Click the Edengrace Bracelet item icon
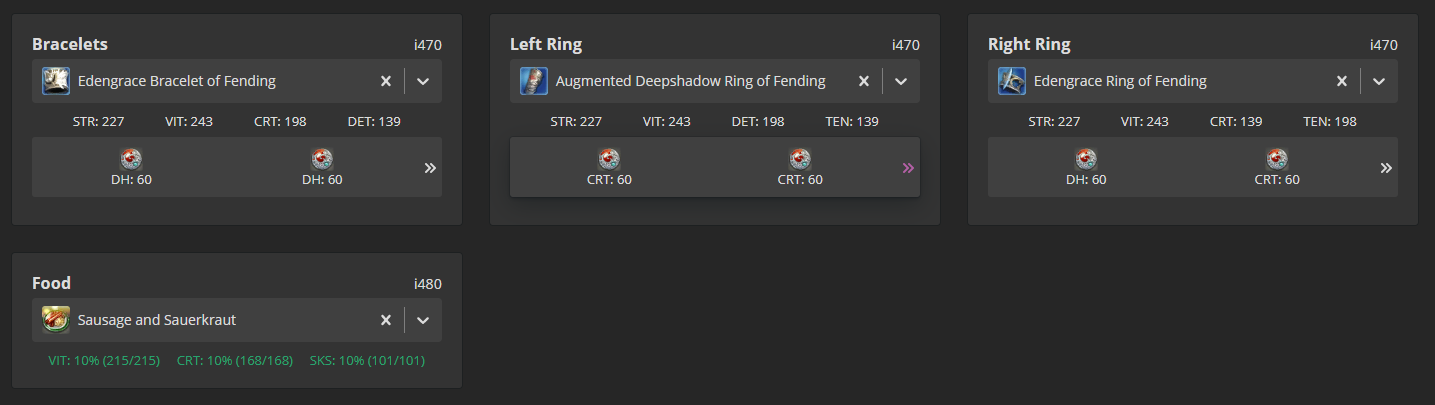The width and height of the screenshot is (1435, 405). [56, 81]
